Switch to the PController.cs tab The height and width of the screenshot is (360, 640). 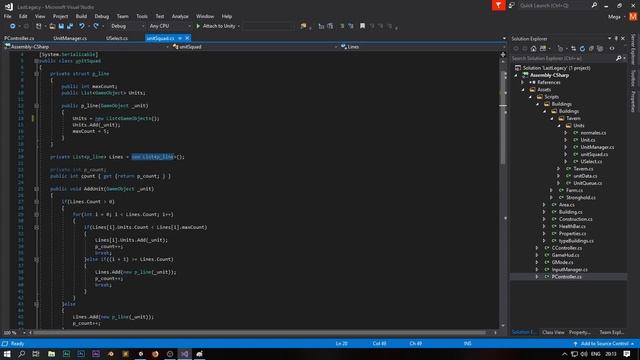click(x=19, y=38)
